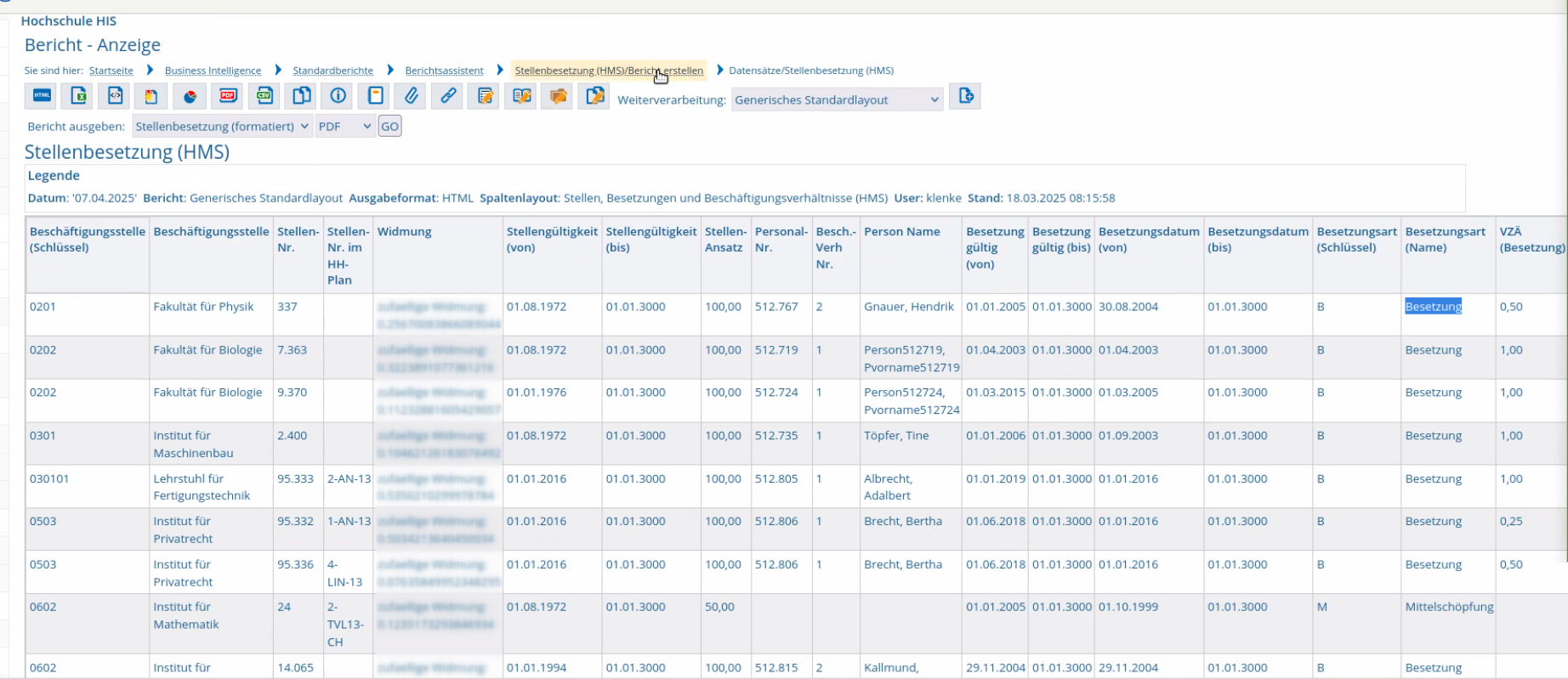Export the report as Excel file
This screenshot has height=679, width=1568.
78,97
